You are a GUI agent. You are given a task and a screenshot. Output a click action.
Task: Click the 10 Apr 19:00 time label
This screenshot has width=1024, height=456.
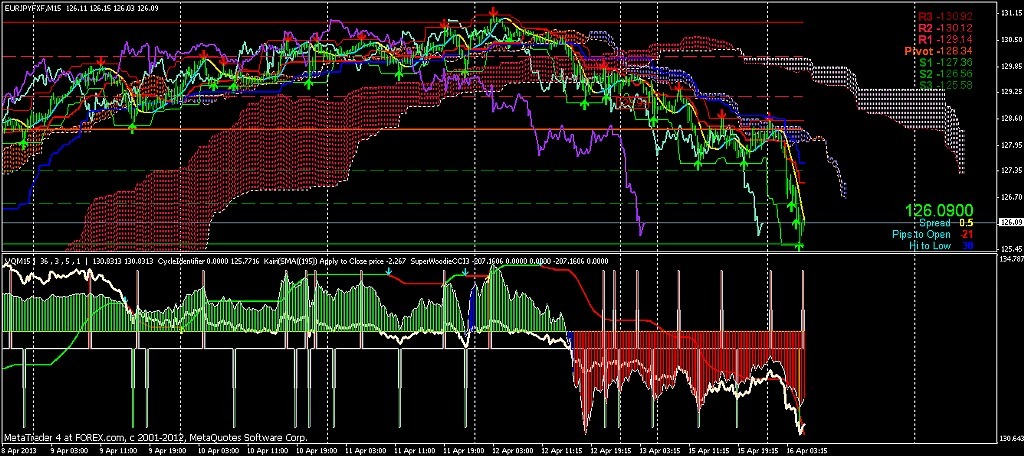coord(319,450)
